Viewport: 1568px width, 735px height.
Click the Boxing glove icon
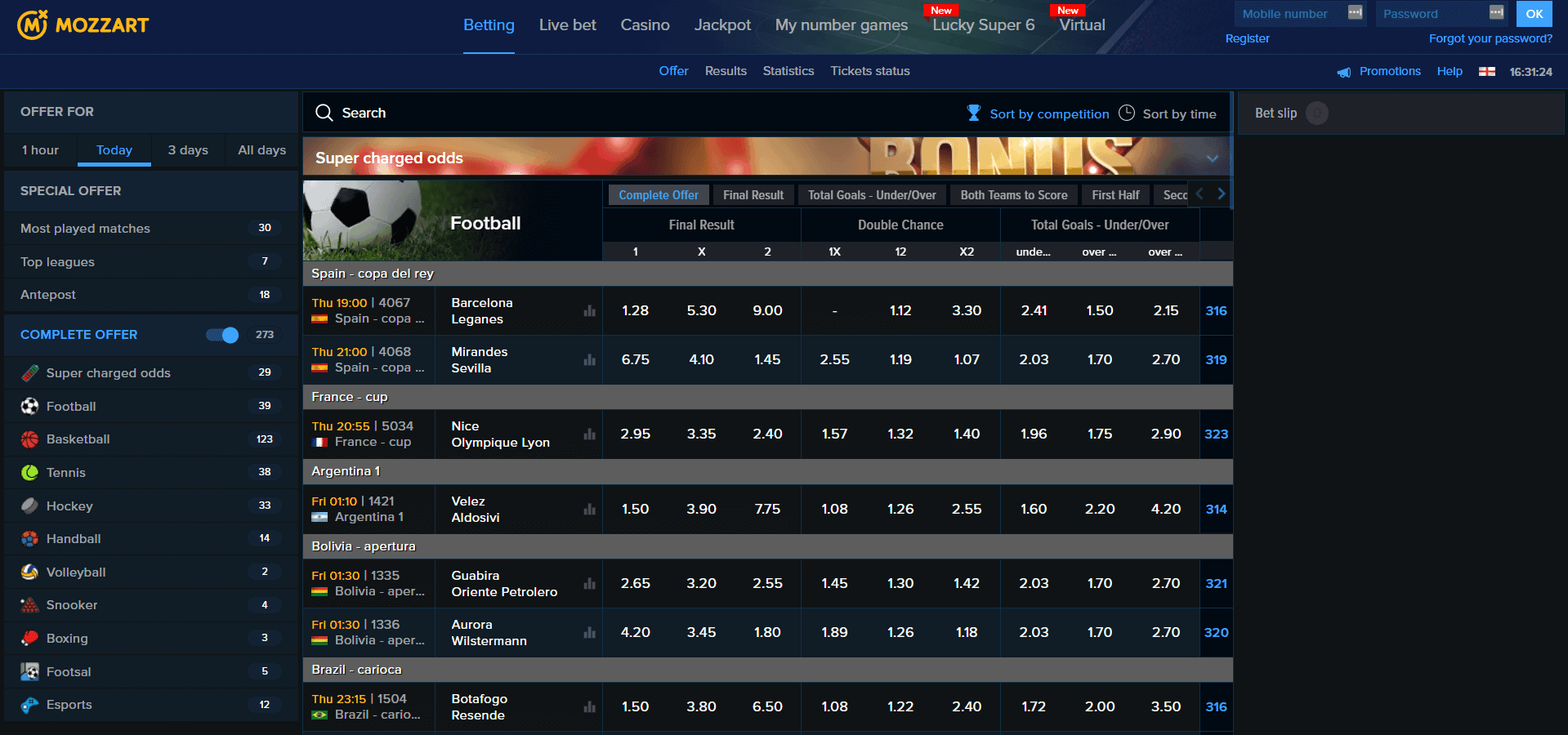(30, 639)
